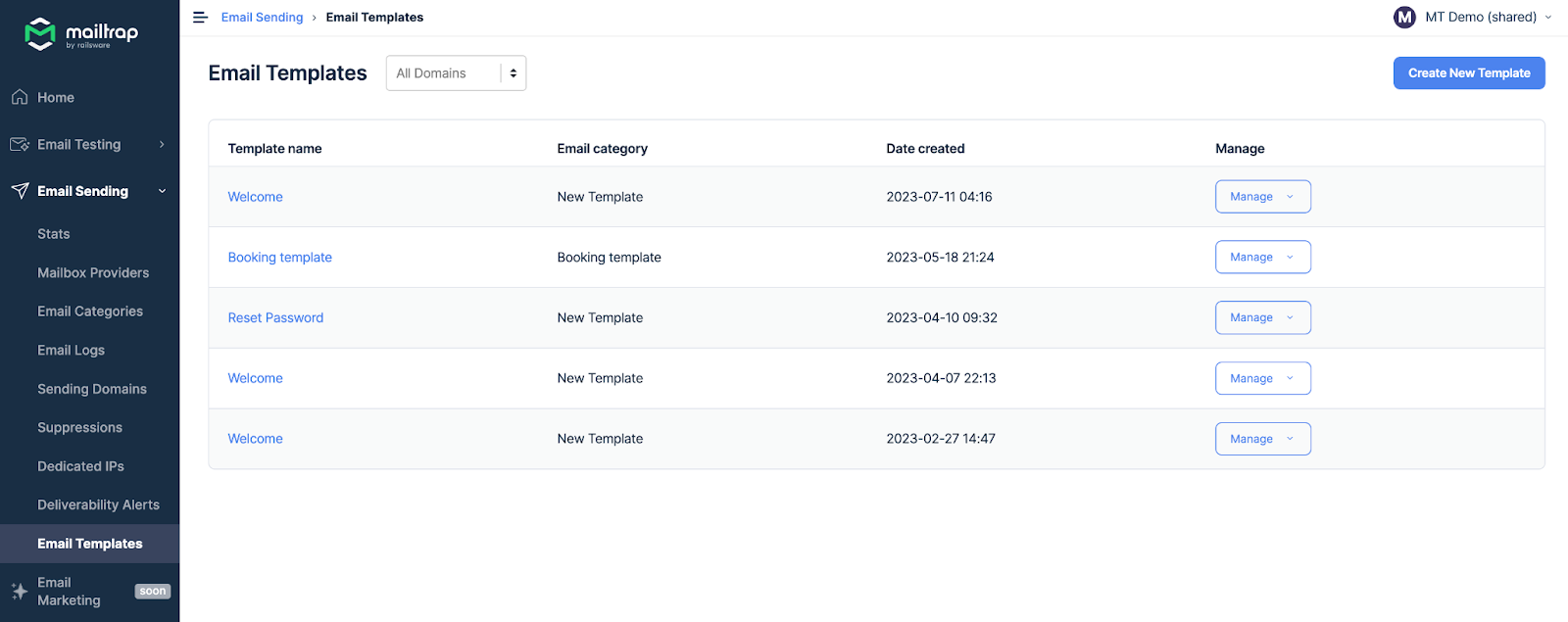Open the MT Demo (shared) account menu
Screen dimensions: 1568x622
[1480, 17]
